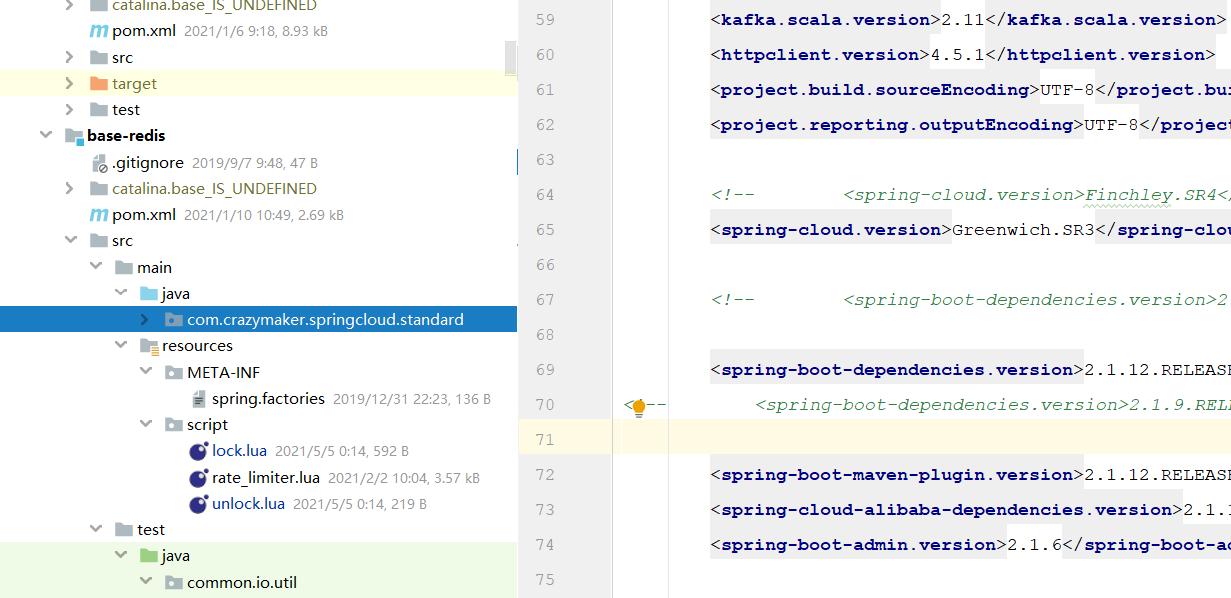Collapse the main folder
This screenshot has height=598, width=1231.
click(95, 267)
